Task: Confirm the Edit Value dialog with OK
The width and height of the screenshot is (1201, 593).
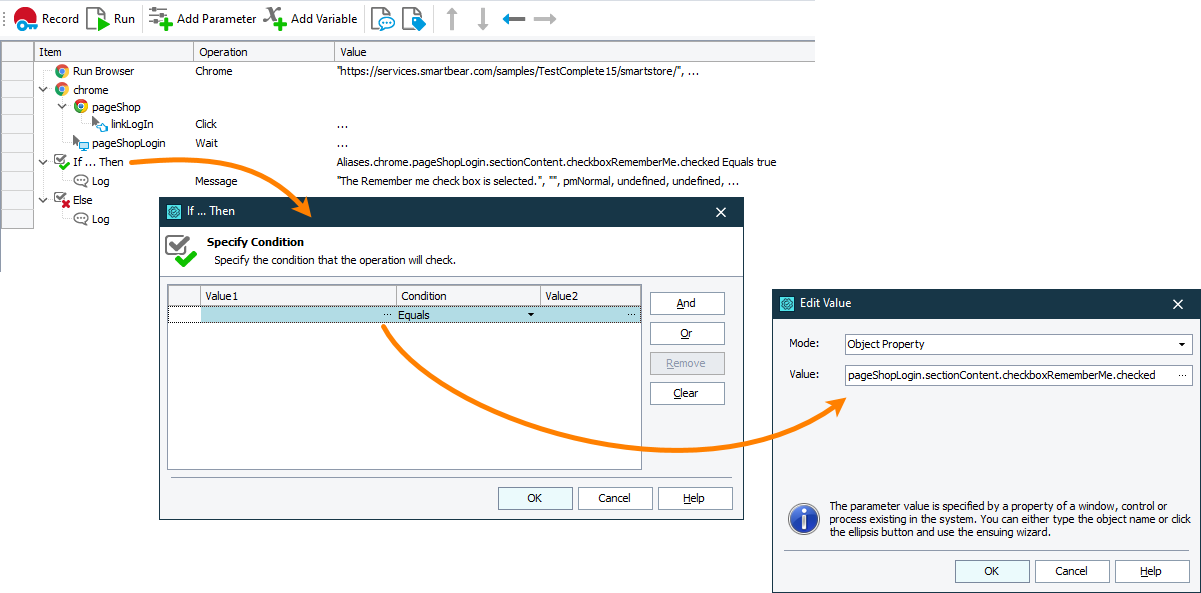Action: pos(991,571)
